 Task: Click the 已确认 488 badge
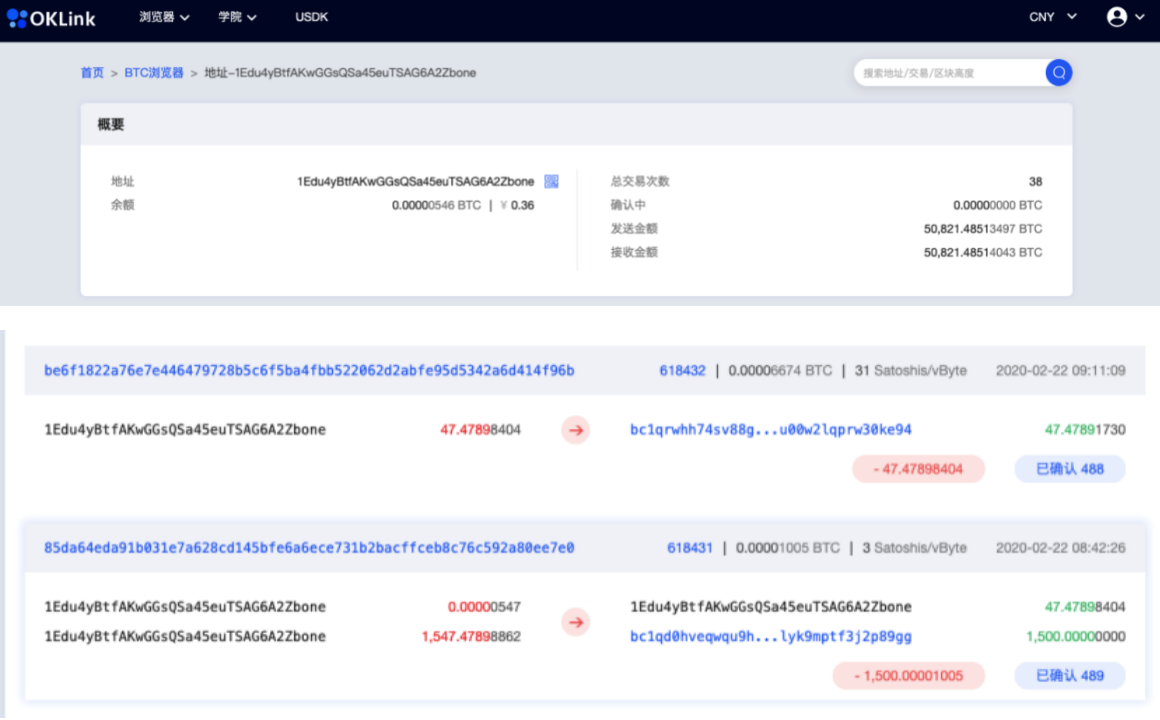coord(1069,468)
